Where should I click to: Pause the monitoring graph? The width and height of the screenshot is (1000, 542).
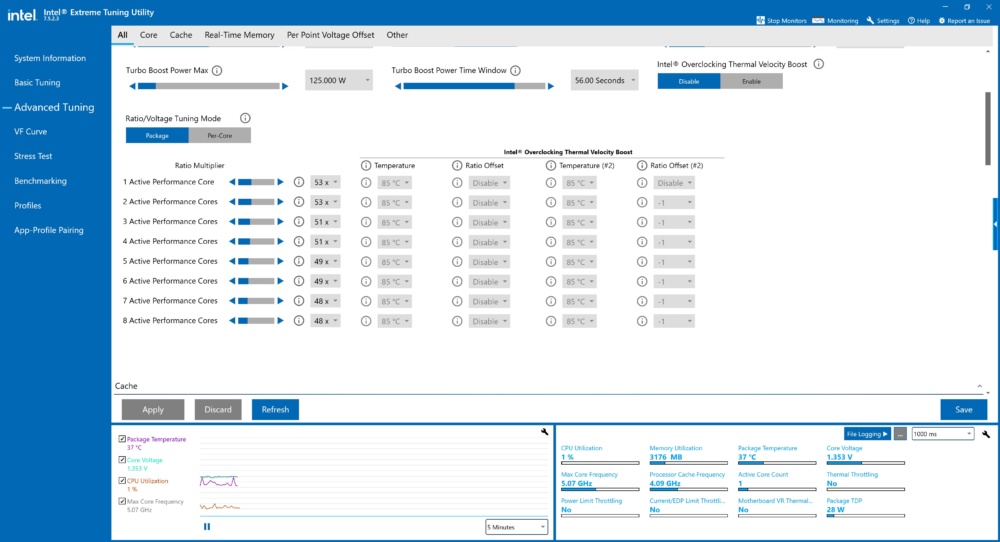click(207, 527)
